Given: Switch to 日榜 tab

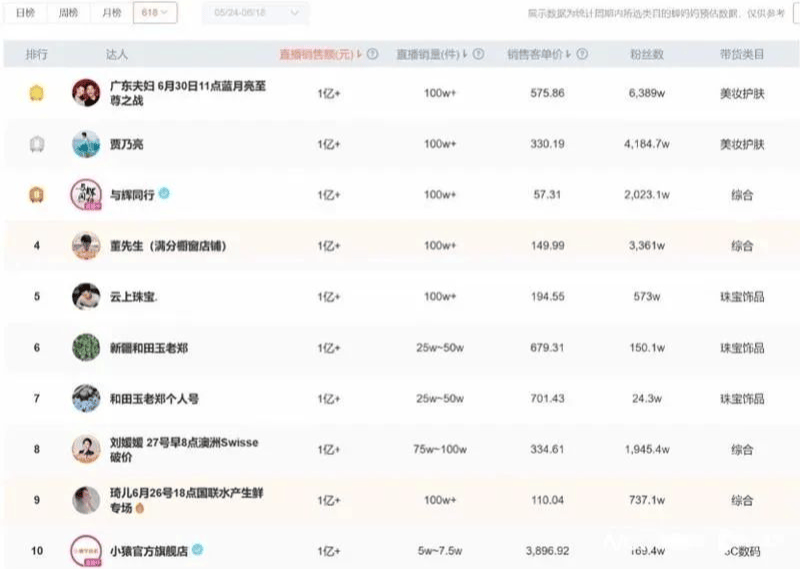Looking at the screenshot, I should tap(24, 13).
